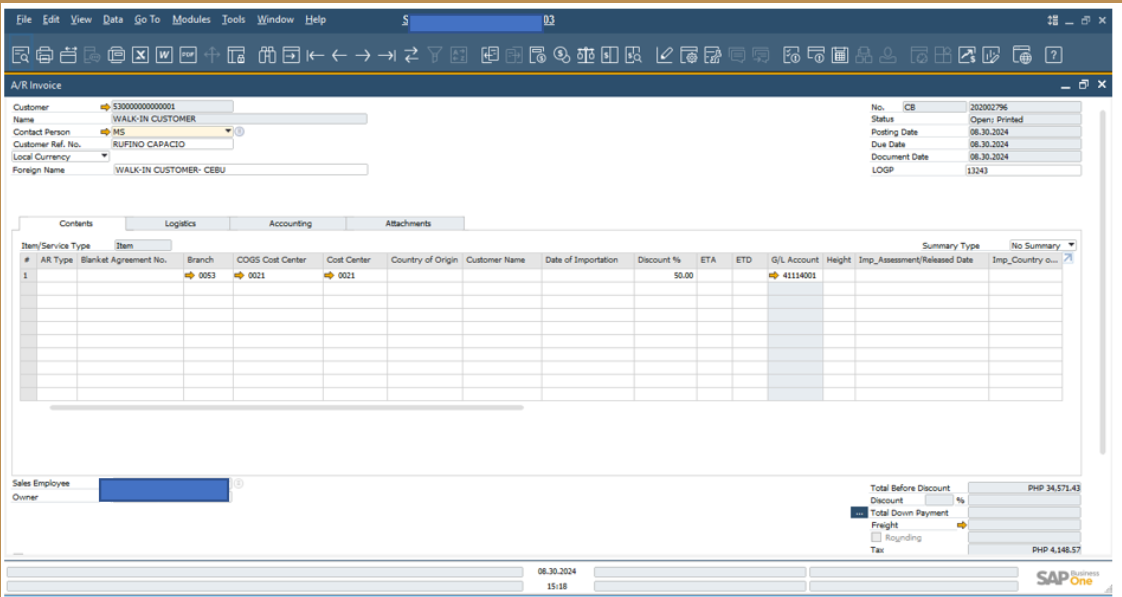Open the Gross Profit toolbar icon
Screen dimensions: 1122x597
pos(538,55)
